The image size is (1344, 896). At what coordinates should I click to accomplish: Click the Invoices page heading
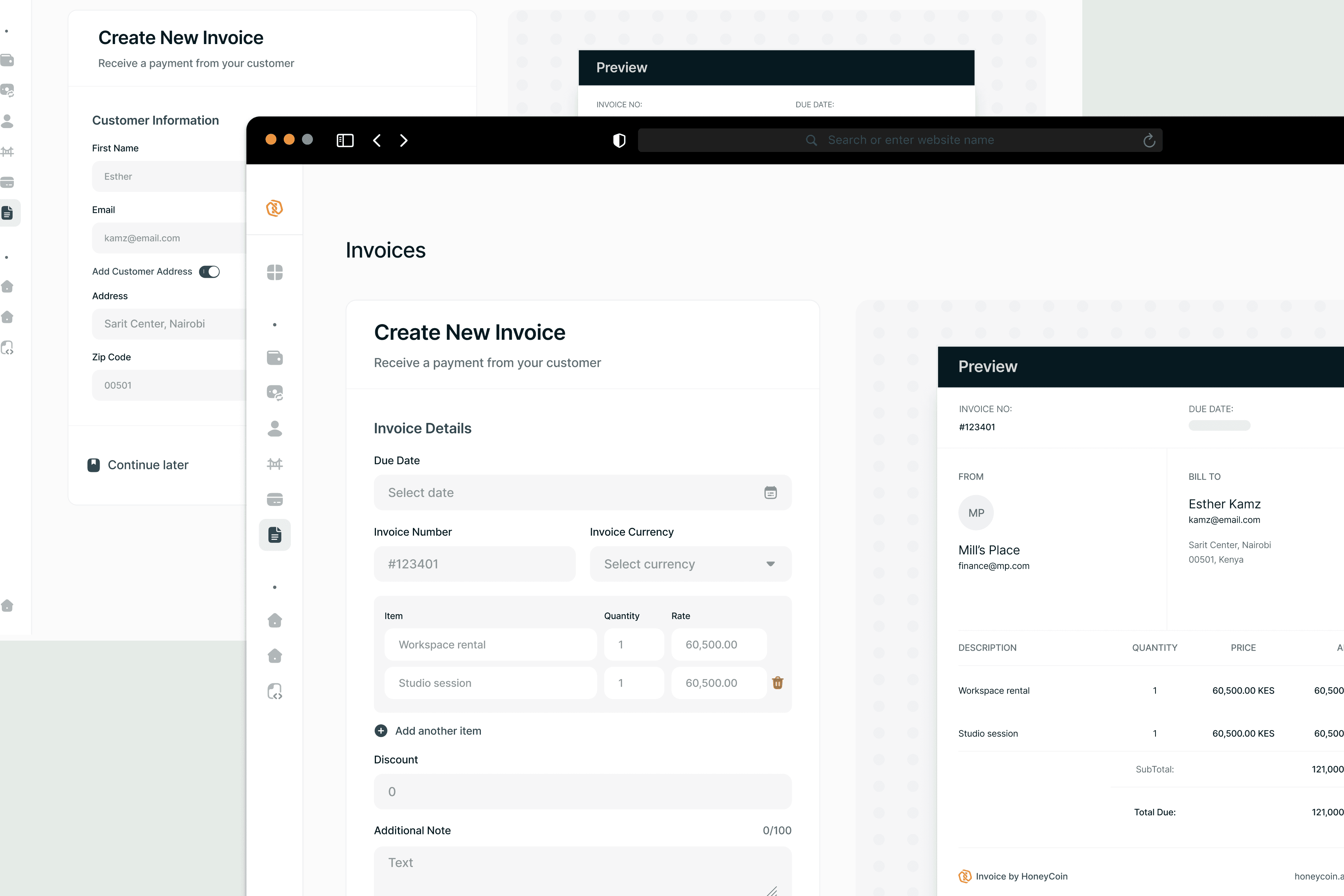tap(386, 250)
